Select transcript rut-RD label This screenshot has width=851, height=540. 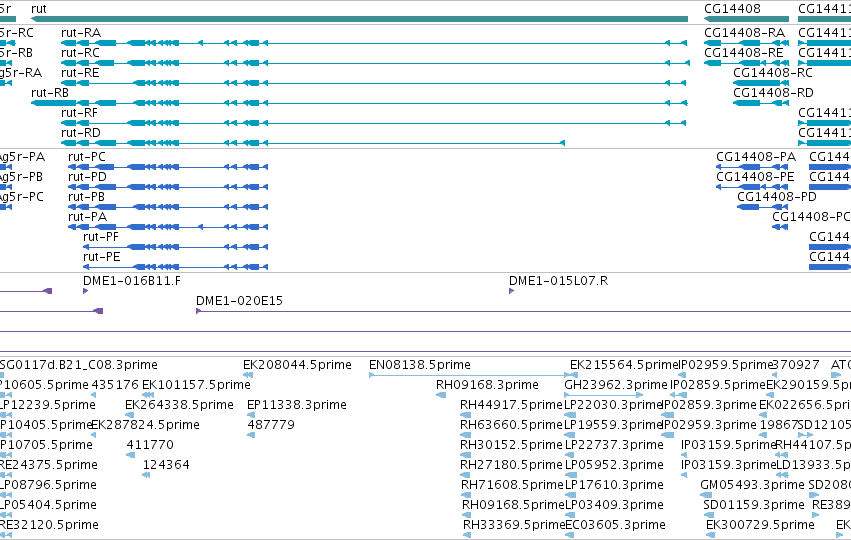pos(81,133)
